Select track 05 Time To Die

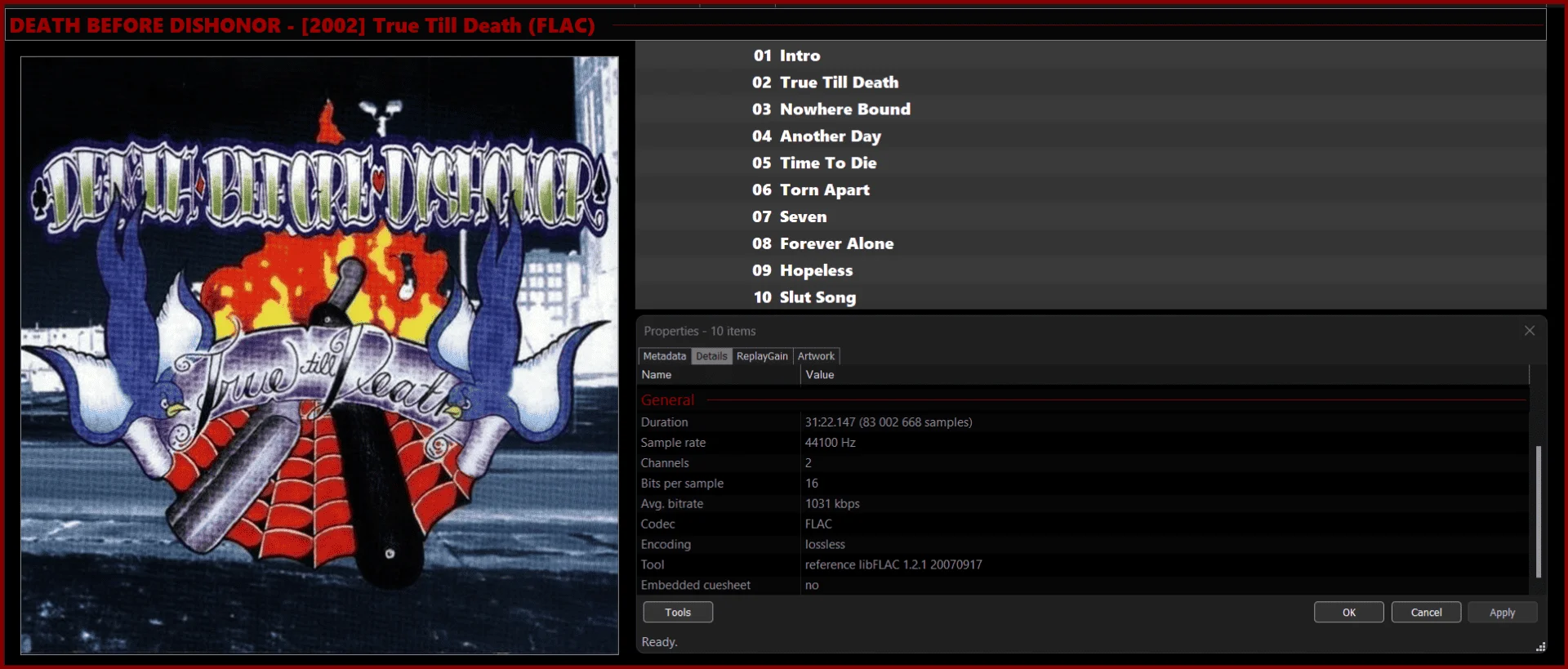point(1091,163)
